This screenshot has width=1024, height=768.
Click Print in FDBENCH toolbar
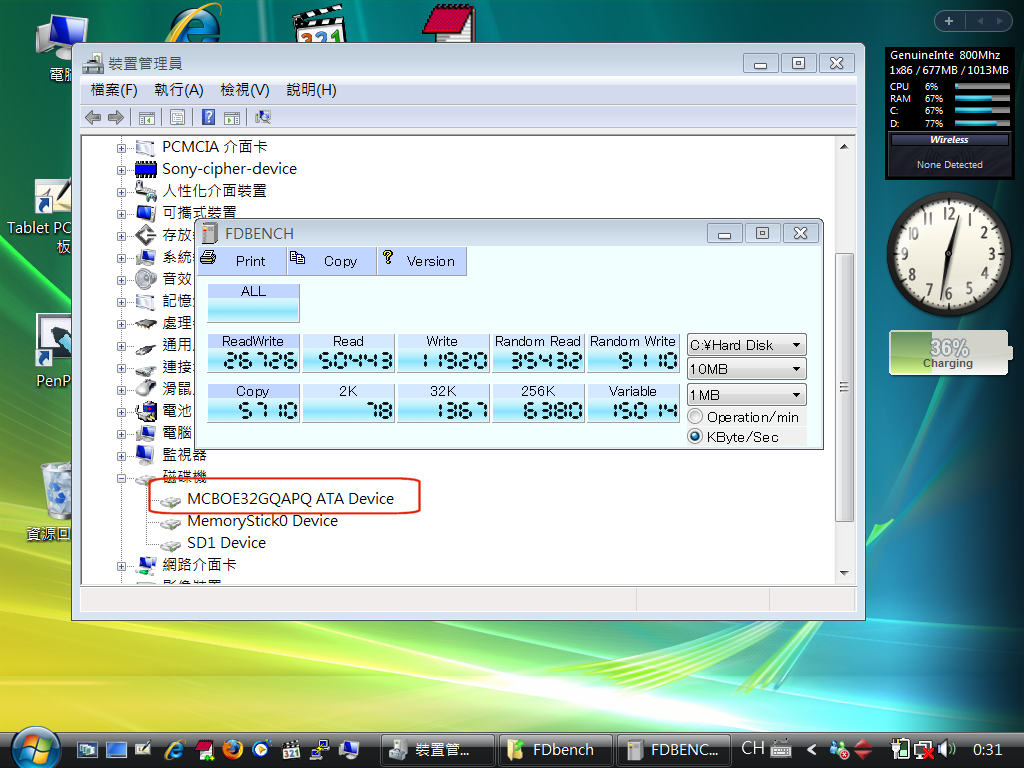click(x=241, y=261)
